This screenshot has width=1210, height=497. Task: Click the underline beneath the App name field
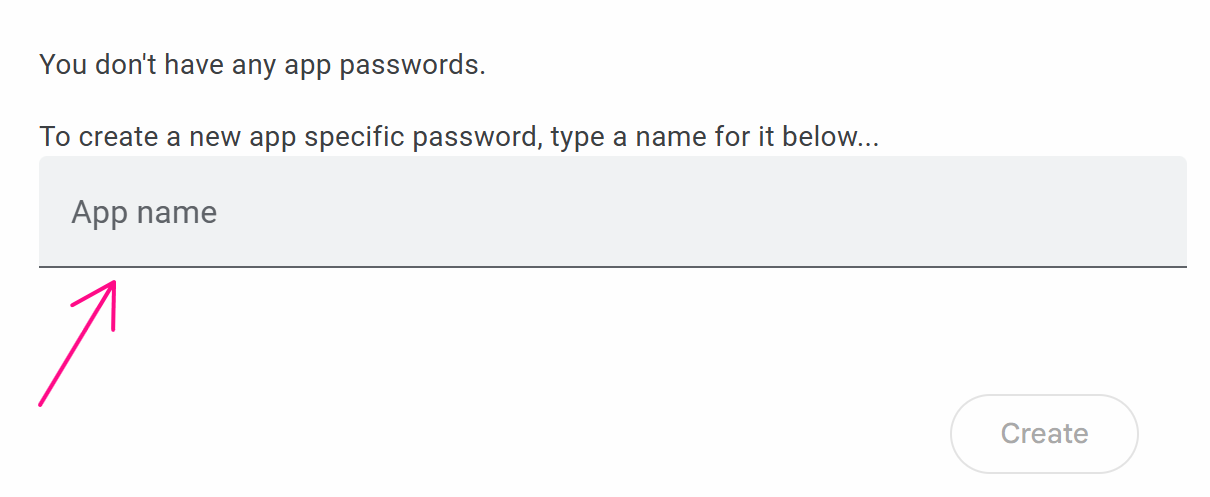point(612,267)
